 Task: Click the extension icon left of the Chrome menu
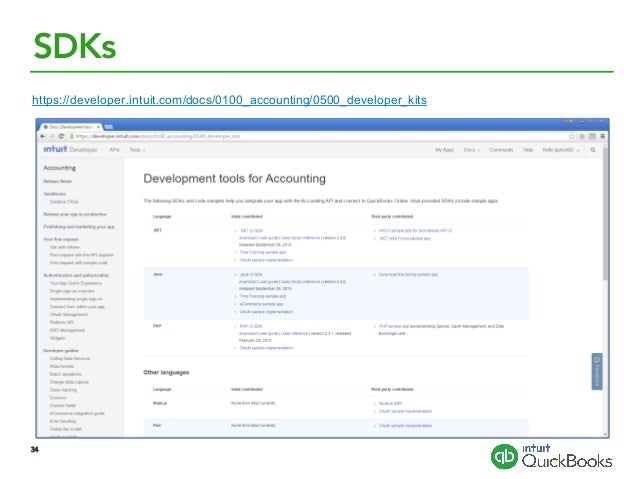[592, 136]
